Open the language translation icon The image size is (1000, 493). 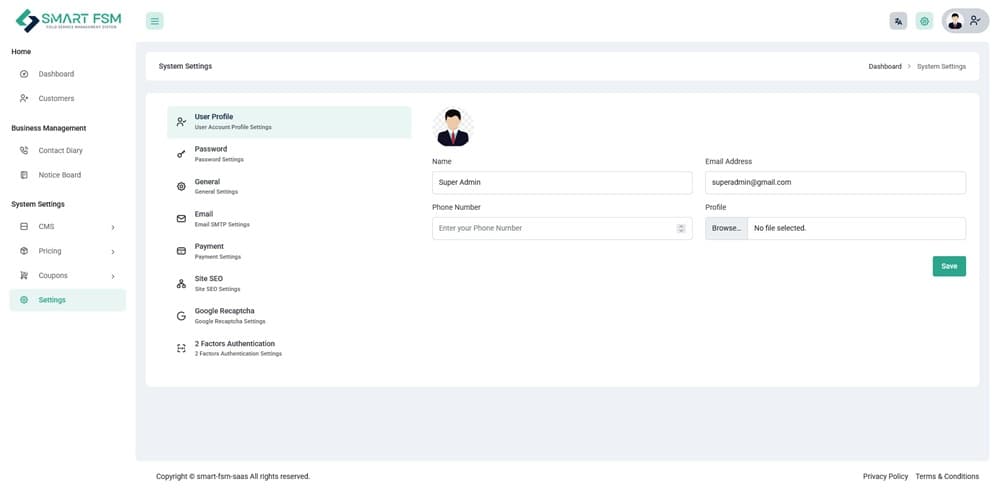coord(898,21)
